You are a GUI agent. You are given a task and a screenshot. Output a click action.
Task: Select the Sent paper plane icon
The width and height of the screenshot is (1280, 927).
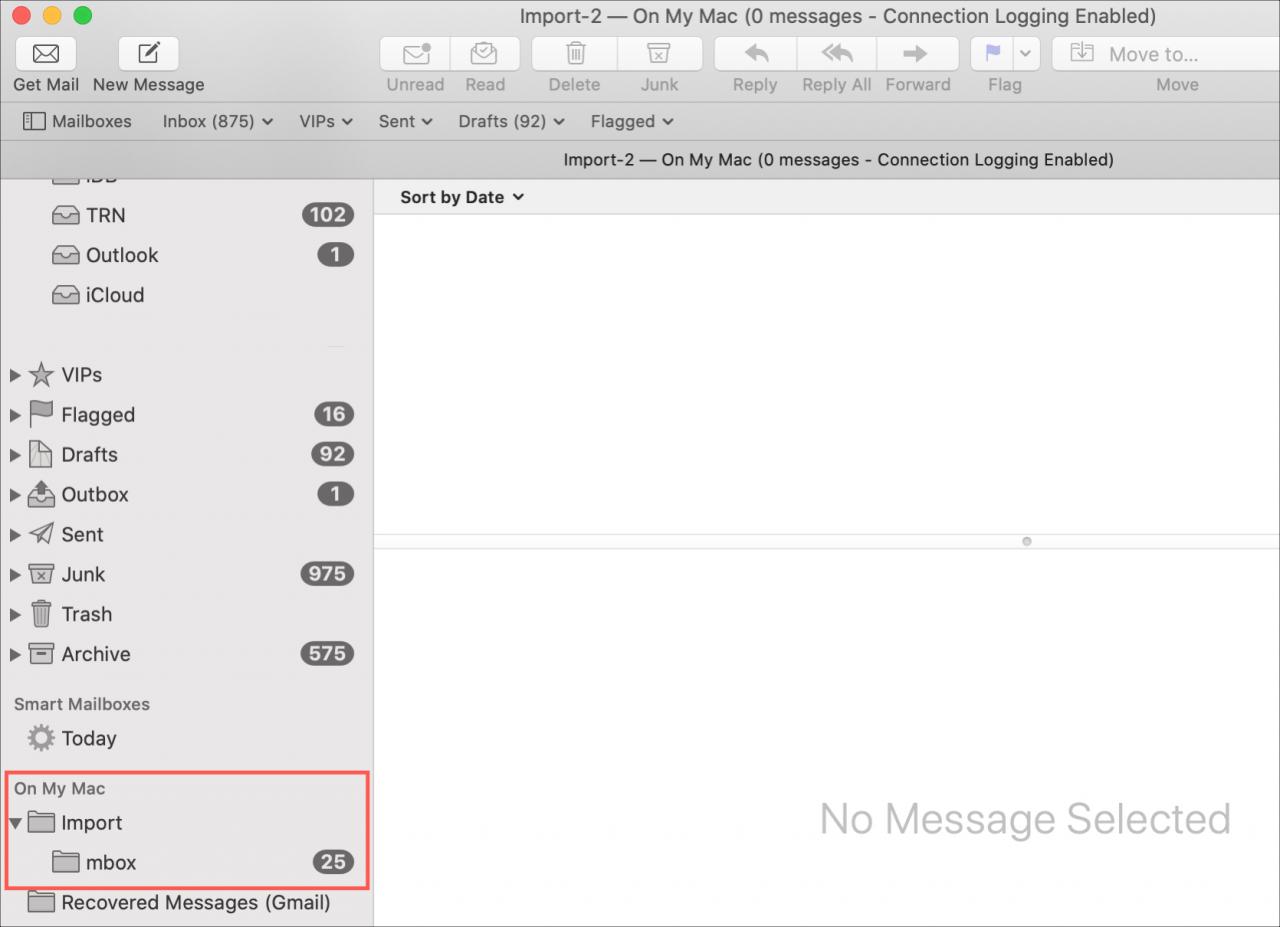click(x=41, y=534)
